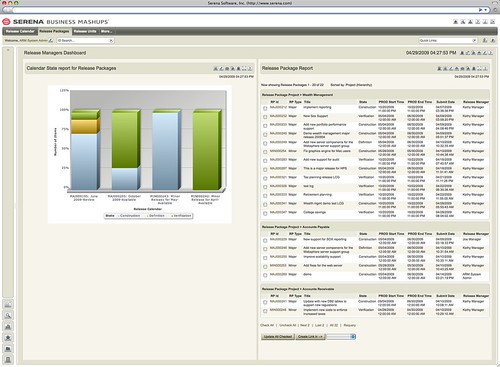
Task: Click the magnifier search icon in left sidebar
Action: click(x=8, y=315)
